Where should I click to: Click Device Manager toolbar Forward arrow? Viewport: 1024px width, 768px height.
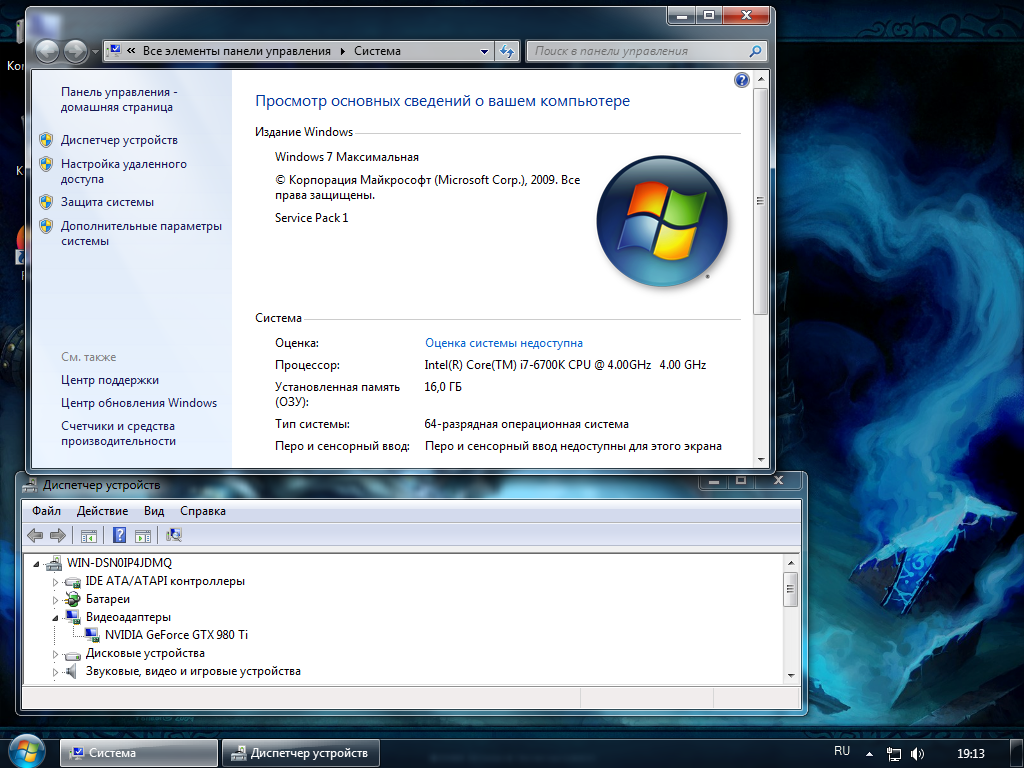point(58,536)
